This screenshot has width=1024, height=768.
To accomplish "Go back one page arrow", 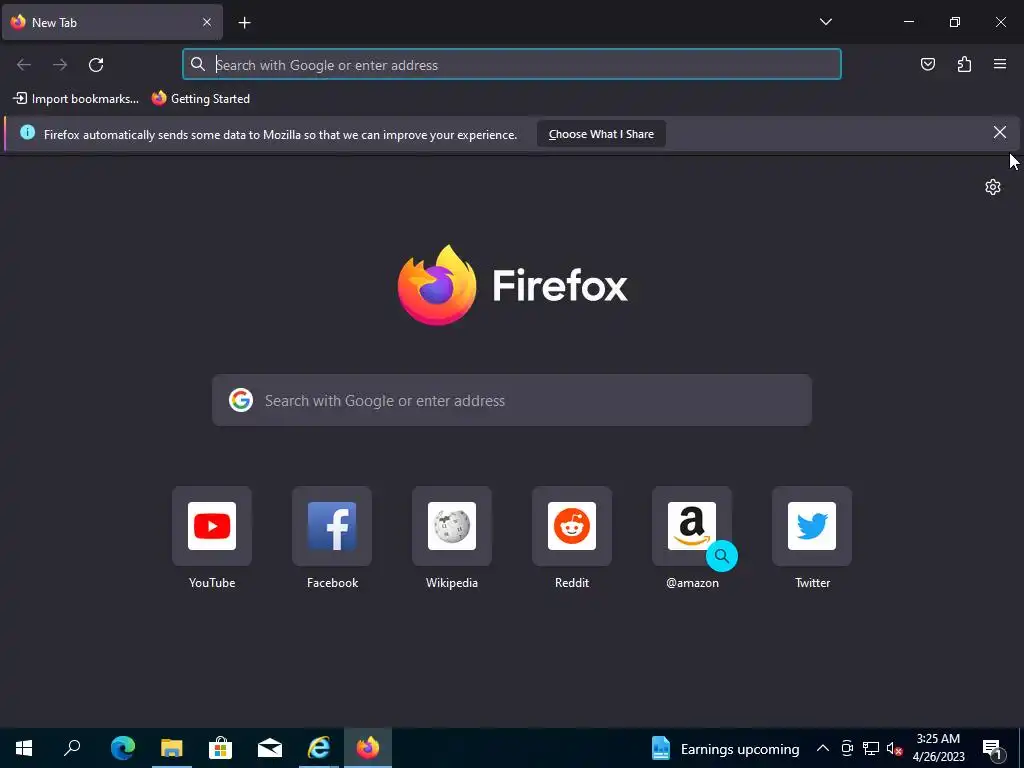I will tap(24, 65).
